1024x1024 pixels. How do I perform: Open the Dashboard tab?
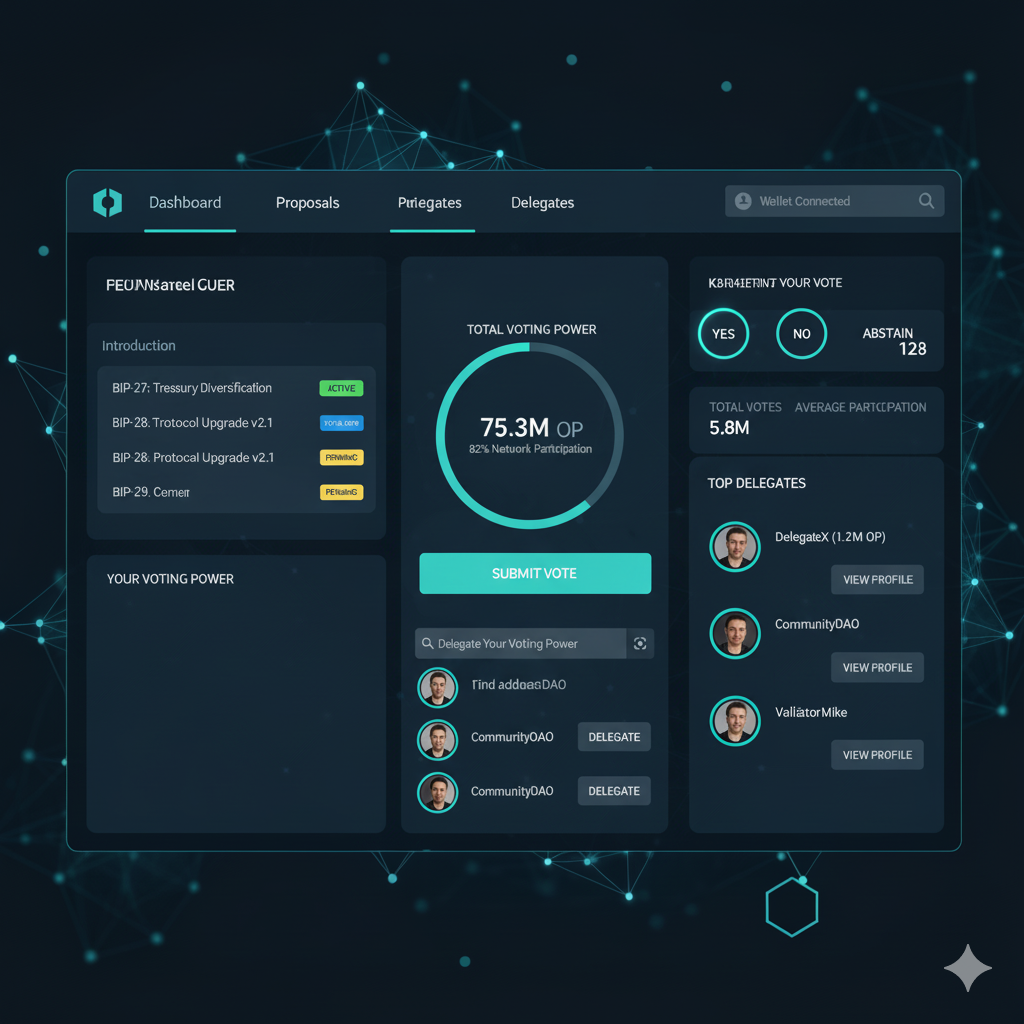tap(185, 202)
